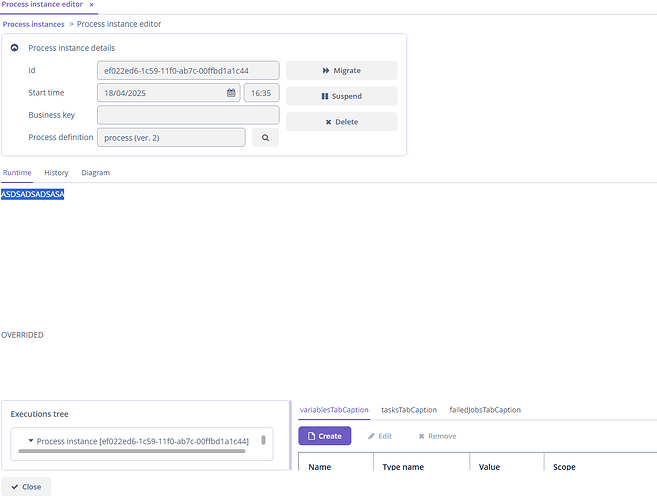Click the Migrate button
Viewport: 657px width, 500px height.
pyautogui.click(x=341, y=70)
